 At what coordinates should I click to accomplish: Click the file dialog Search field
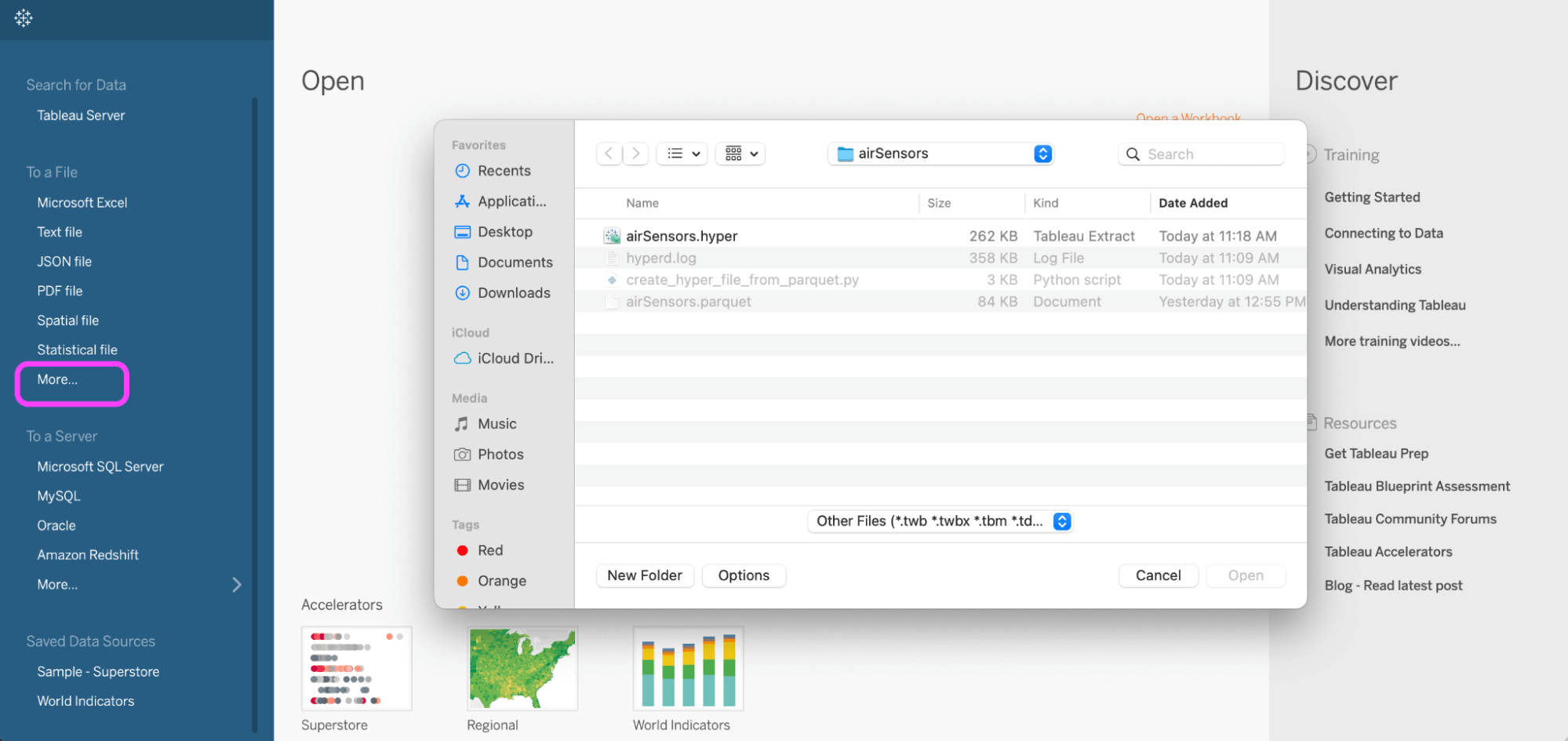(1201, 154)
